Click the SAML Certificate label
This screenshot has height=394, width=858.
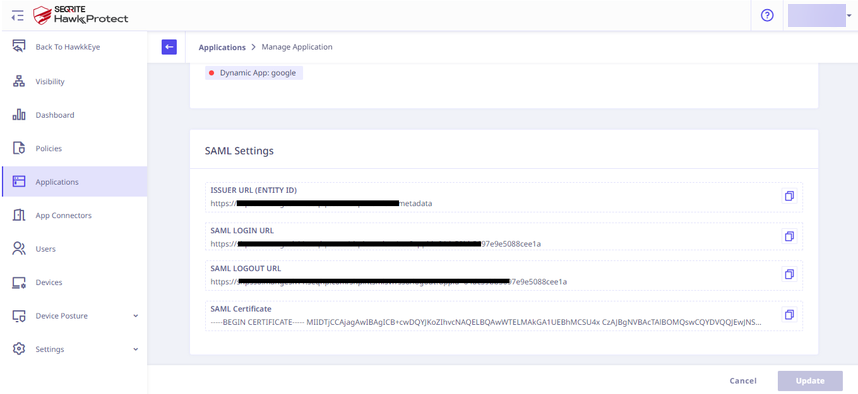tap(241, 309)
